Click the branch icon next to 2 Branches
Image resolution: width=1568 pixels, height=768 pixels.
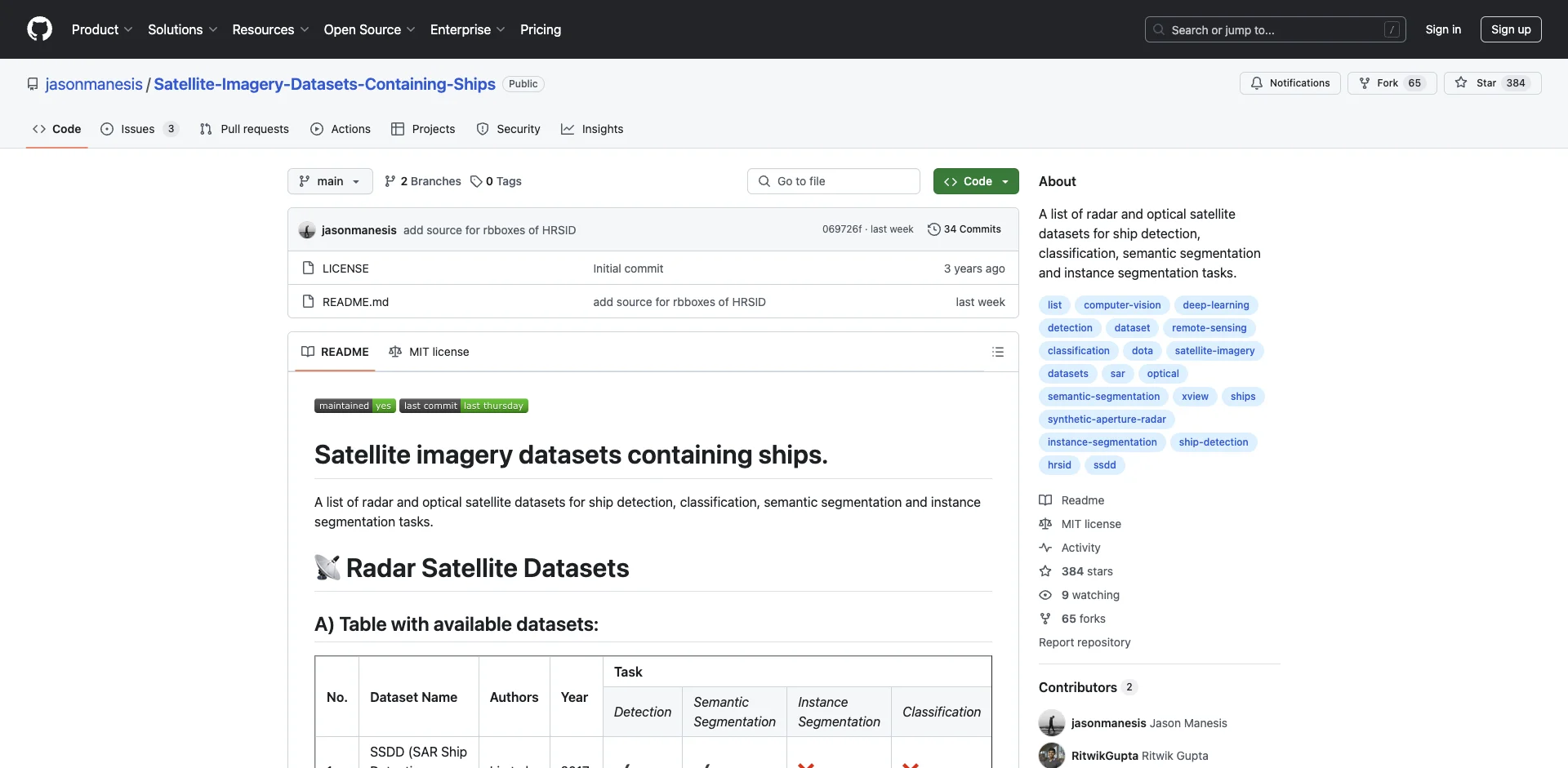click(390, 181)
